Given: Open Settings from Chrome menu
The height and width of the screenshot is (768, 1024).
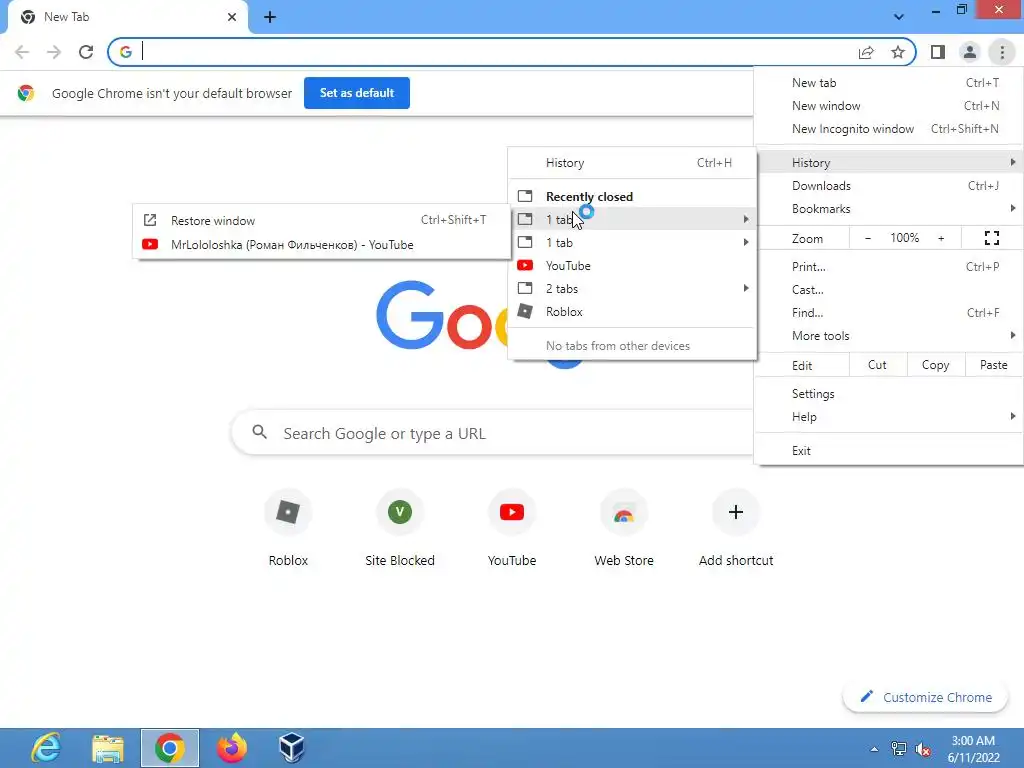Looking at the screenshot, I should (889, 394).
